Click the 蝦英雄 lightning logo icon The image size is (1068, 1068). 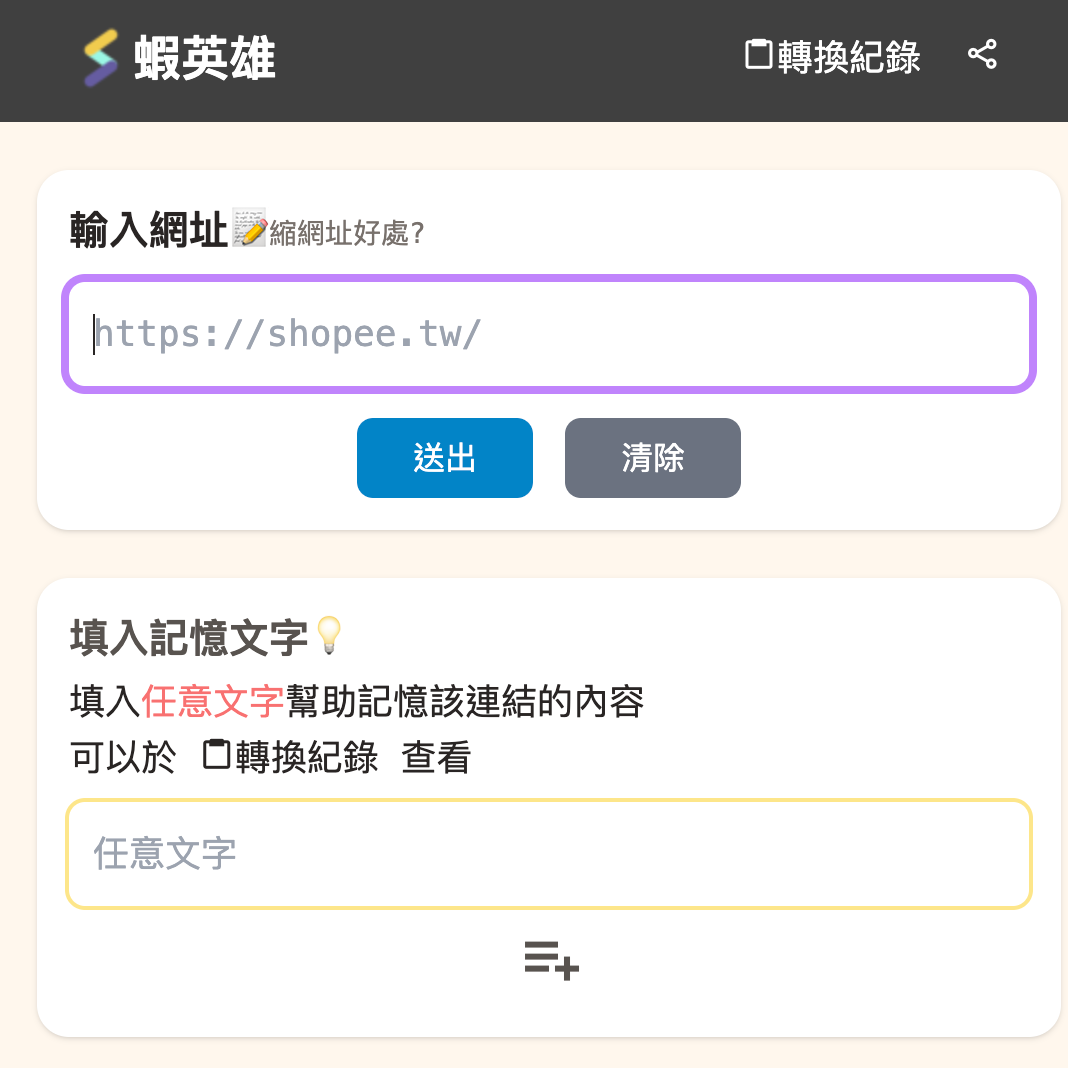coord(100,58)
